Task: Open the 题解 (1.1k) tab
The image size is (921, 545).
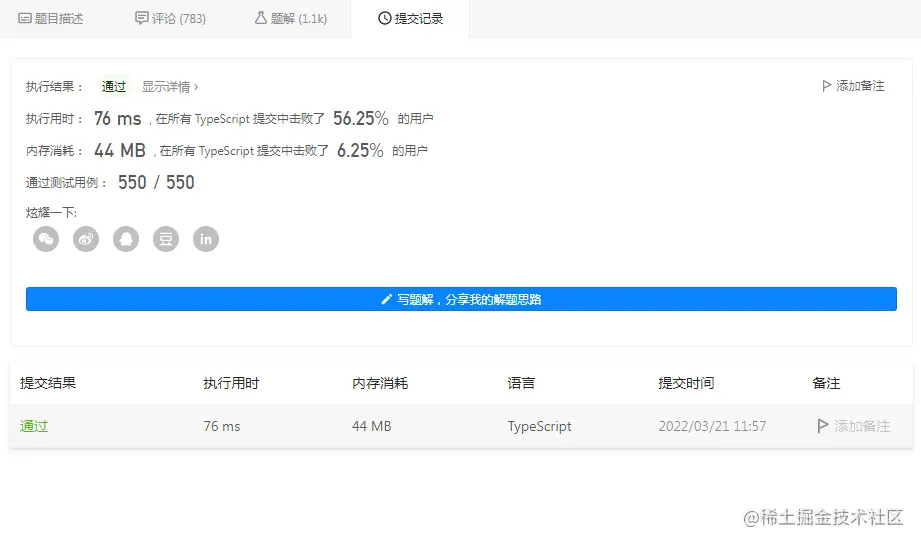Action: coord(291,19)
